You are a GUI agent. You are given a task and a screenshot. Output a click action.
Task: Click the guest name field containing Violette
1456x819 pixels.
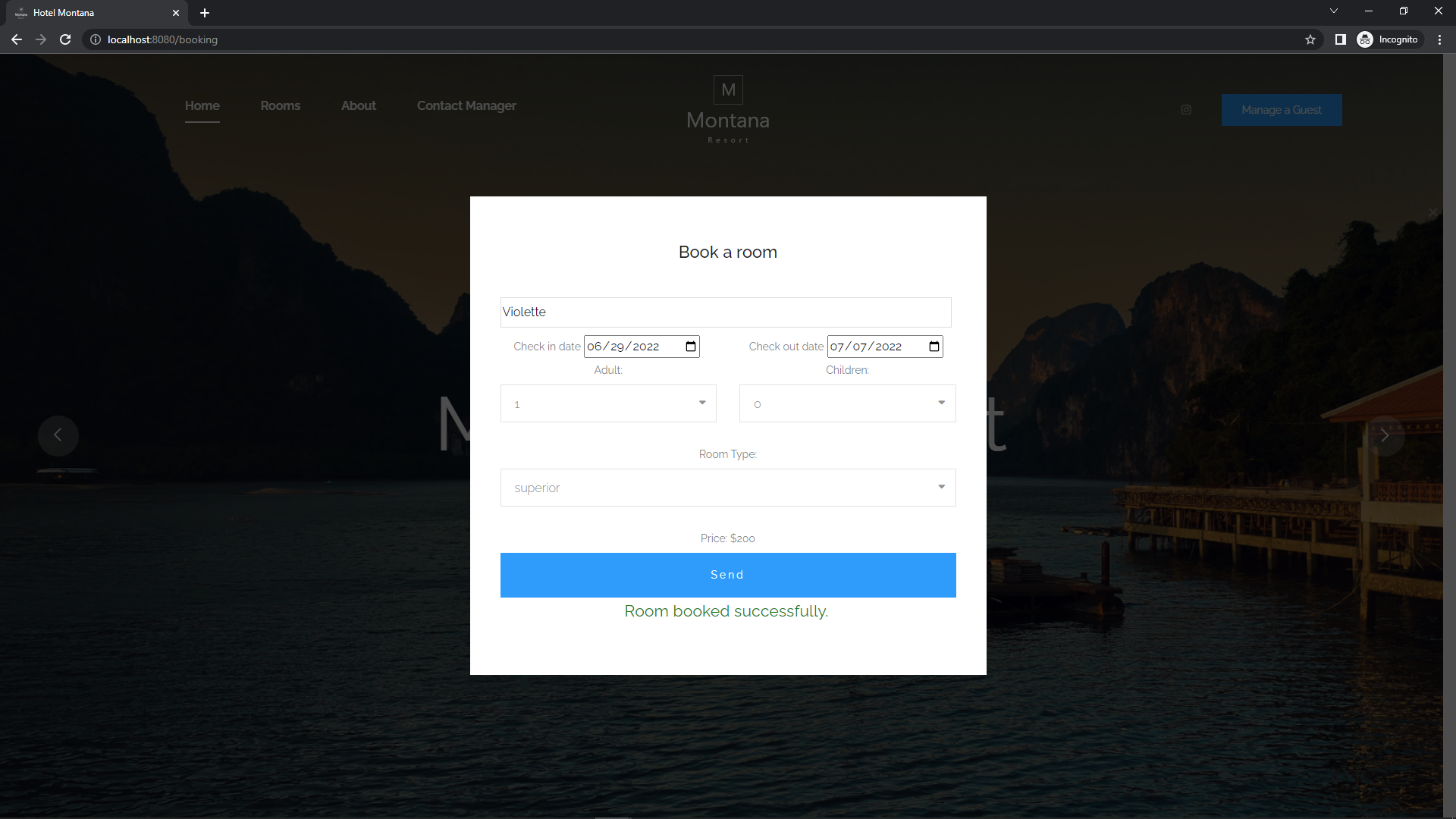click(726, 312)
